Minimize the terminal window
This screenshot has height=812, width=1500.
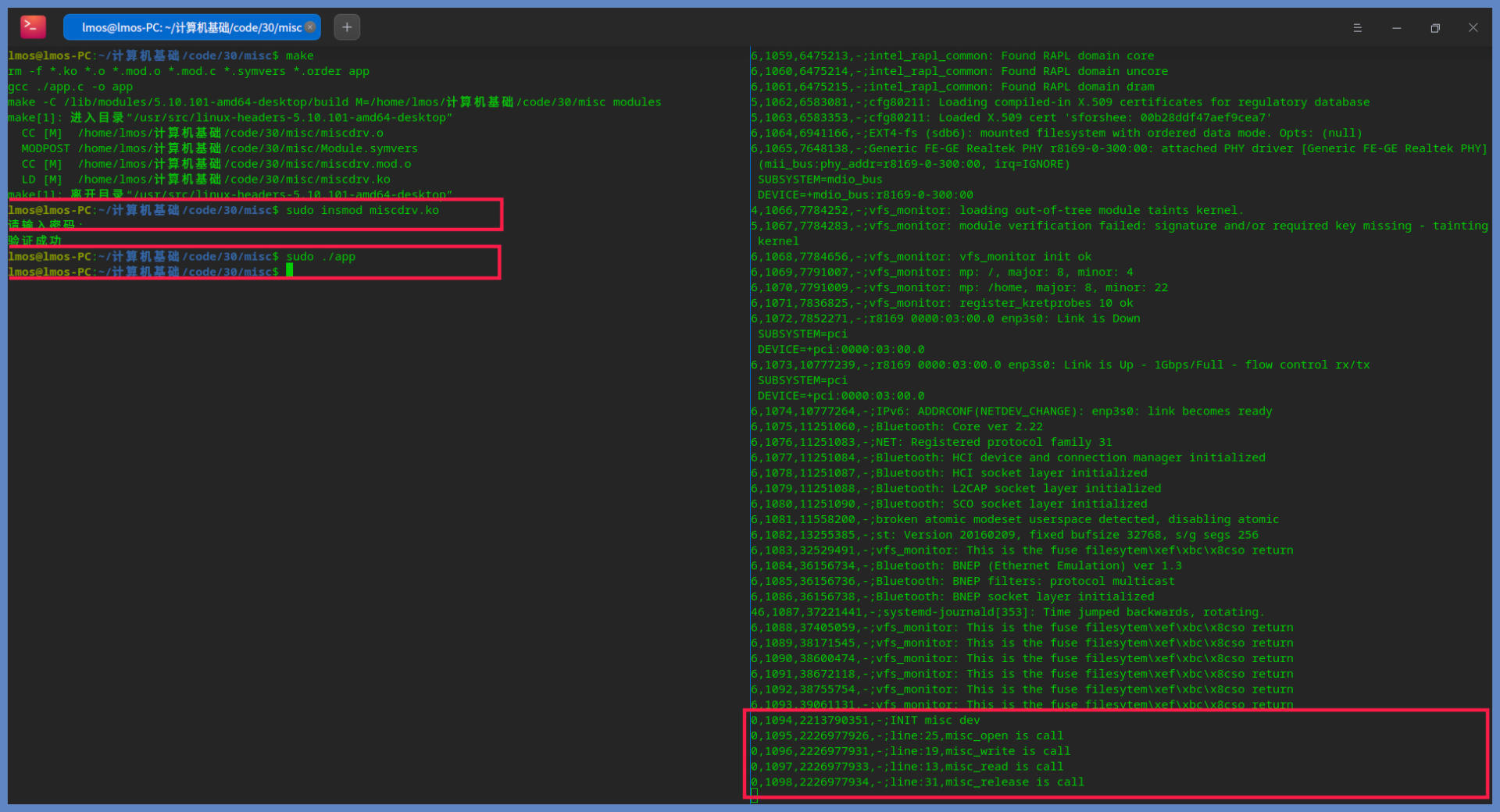click(x=1396, y=27)
